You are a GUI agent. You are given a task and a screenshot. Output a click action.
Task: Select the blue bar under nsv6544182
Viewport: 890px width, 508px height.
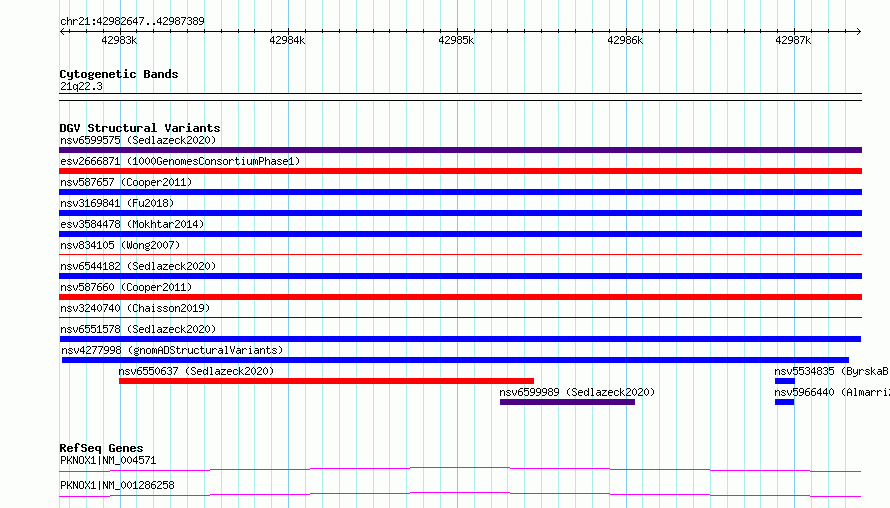460,276
